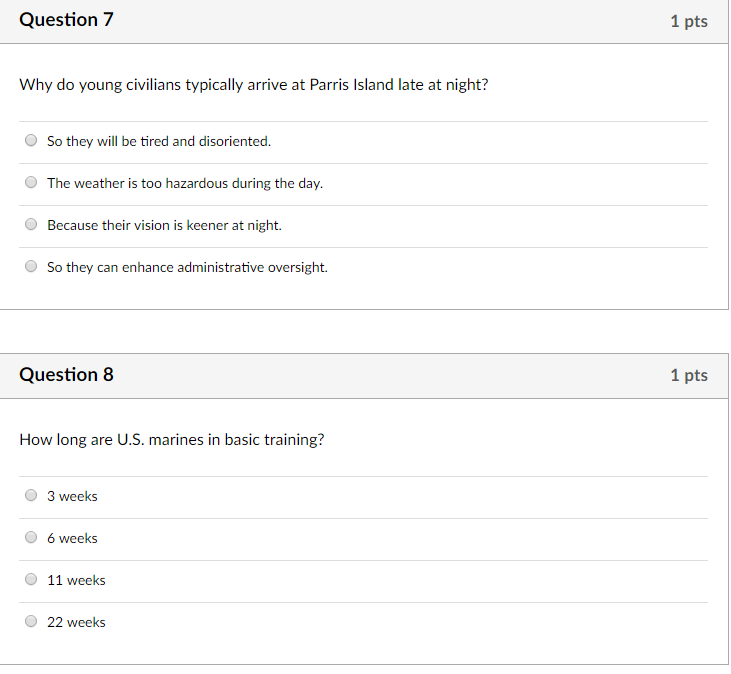Click answer text 'So they will be tired and disoriented.'
Viewport: 731px width, 674px height.
coord(159,141)
